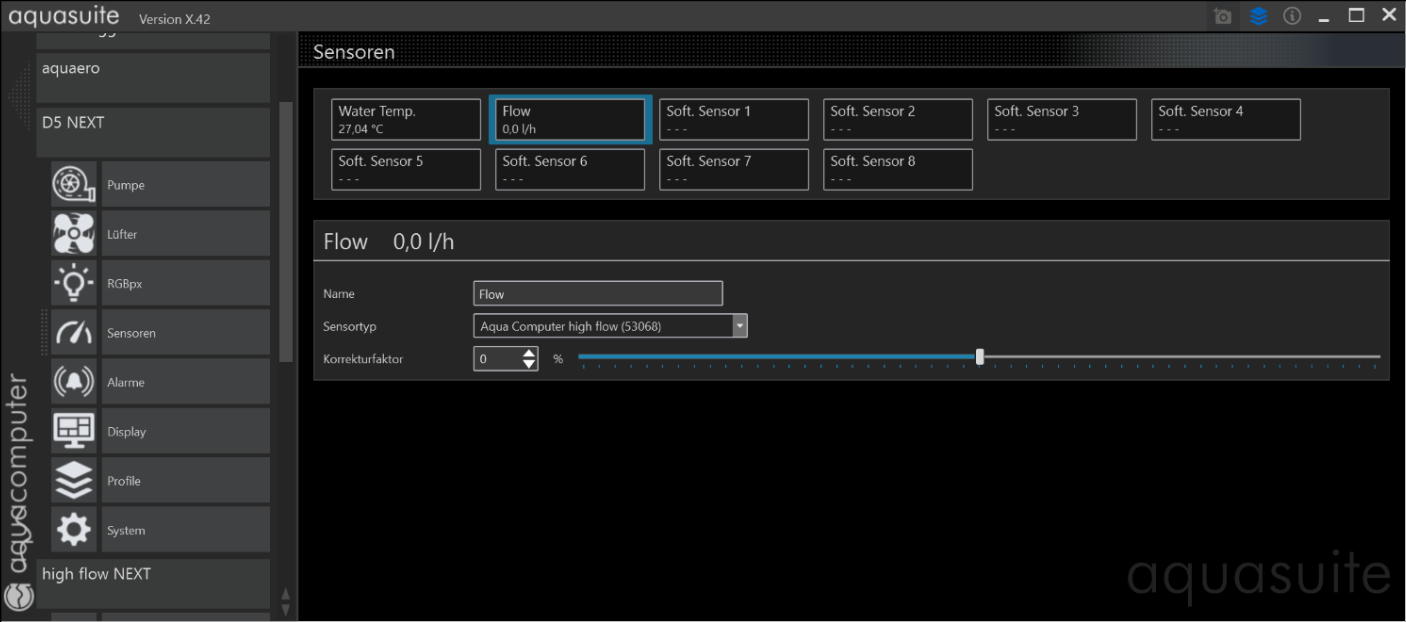Click the Korrekturfaktor slider handle
1406x622 pixels.
(x=980, y=357)
